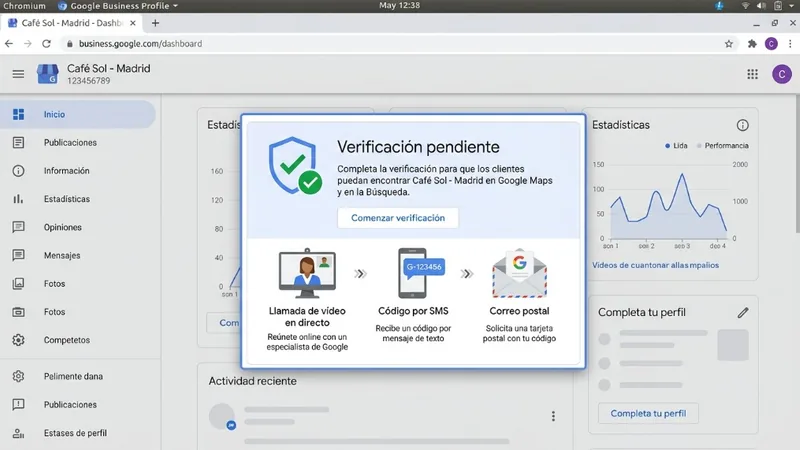Click the second Fotos camera icon
The height and width of the screenshot is (450, 800).
[x=18, y=312]
